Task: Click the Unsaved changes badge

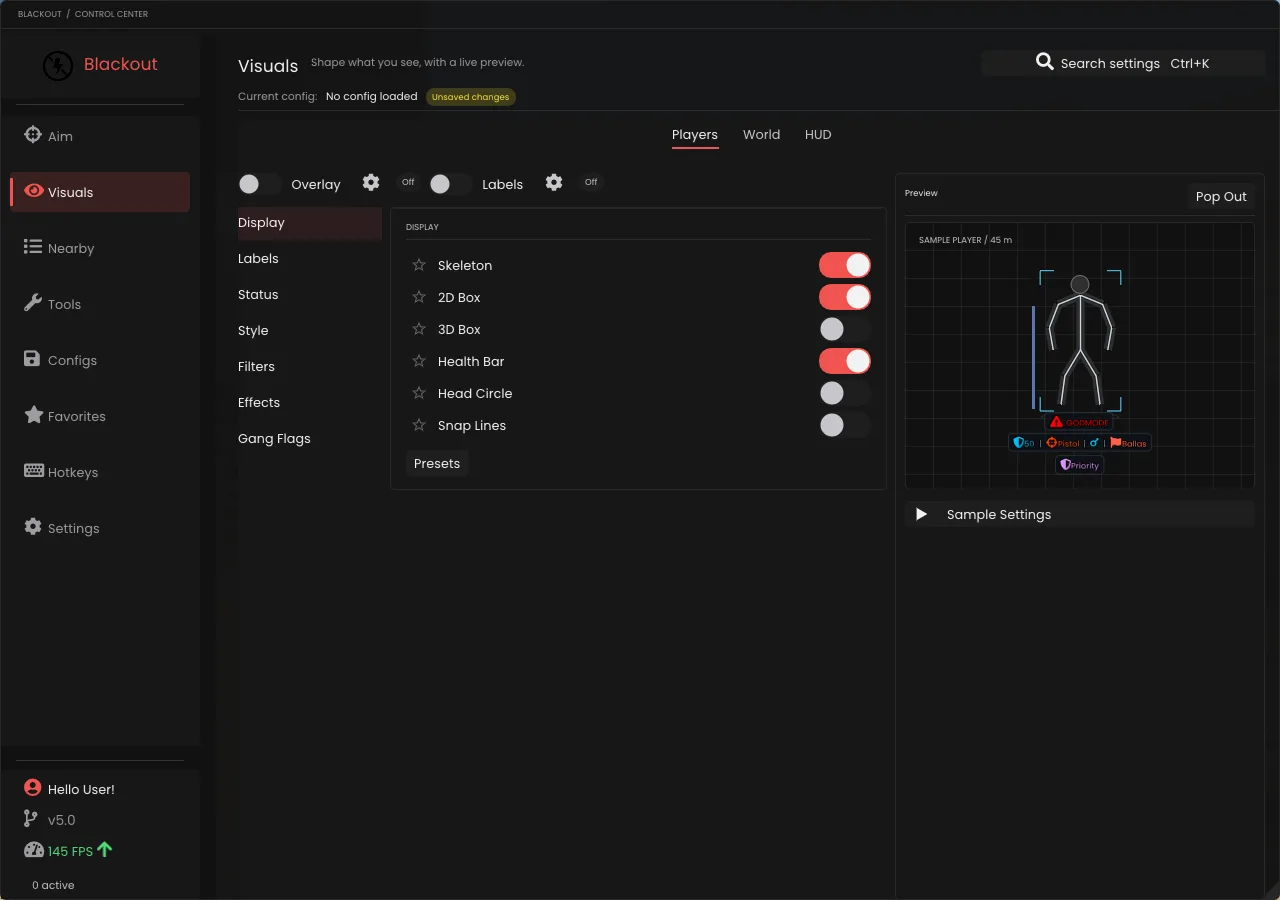Action: [471, 97]
